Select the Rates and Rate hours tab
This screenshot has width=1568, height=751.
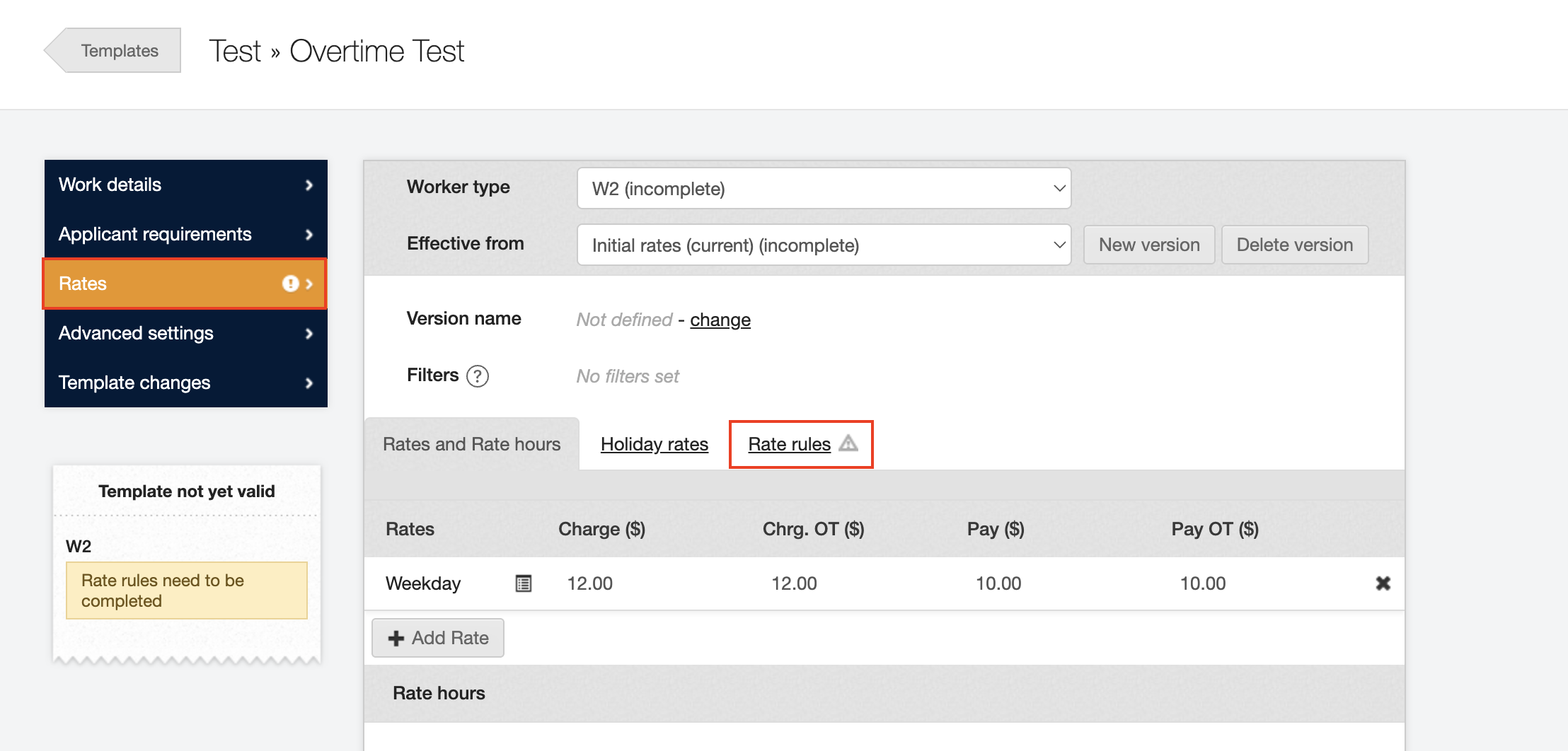[x=471, y=444]
